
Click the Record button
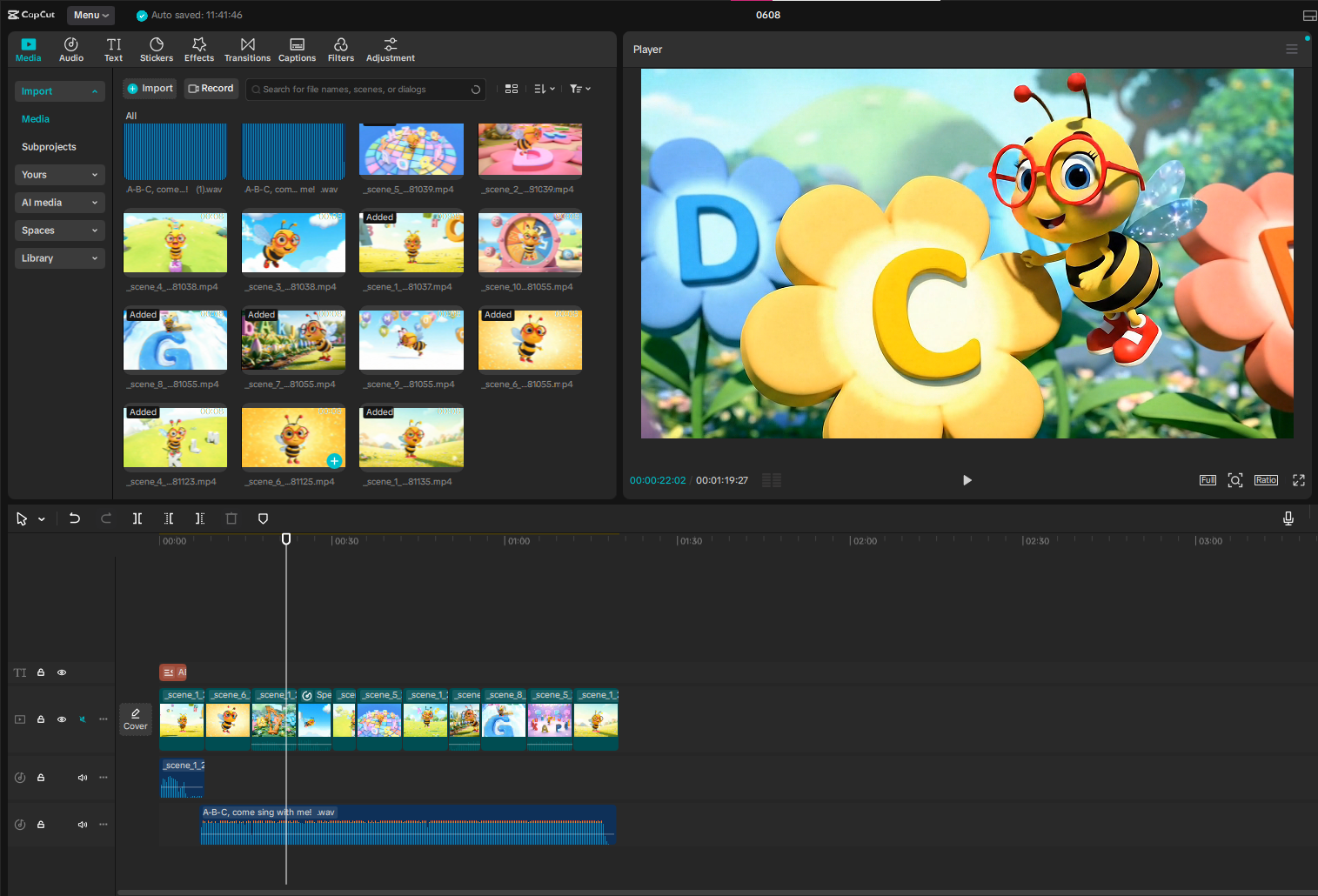coord(211,89)
